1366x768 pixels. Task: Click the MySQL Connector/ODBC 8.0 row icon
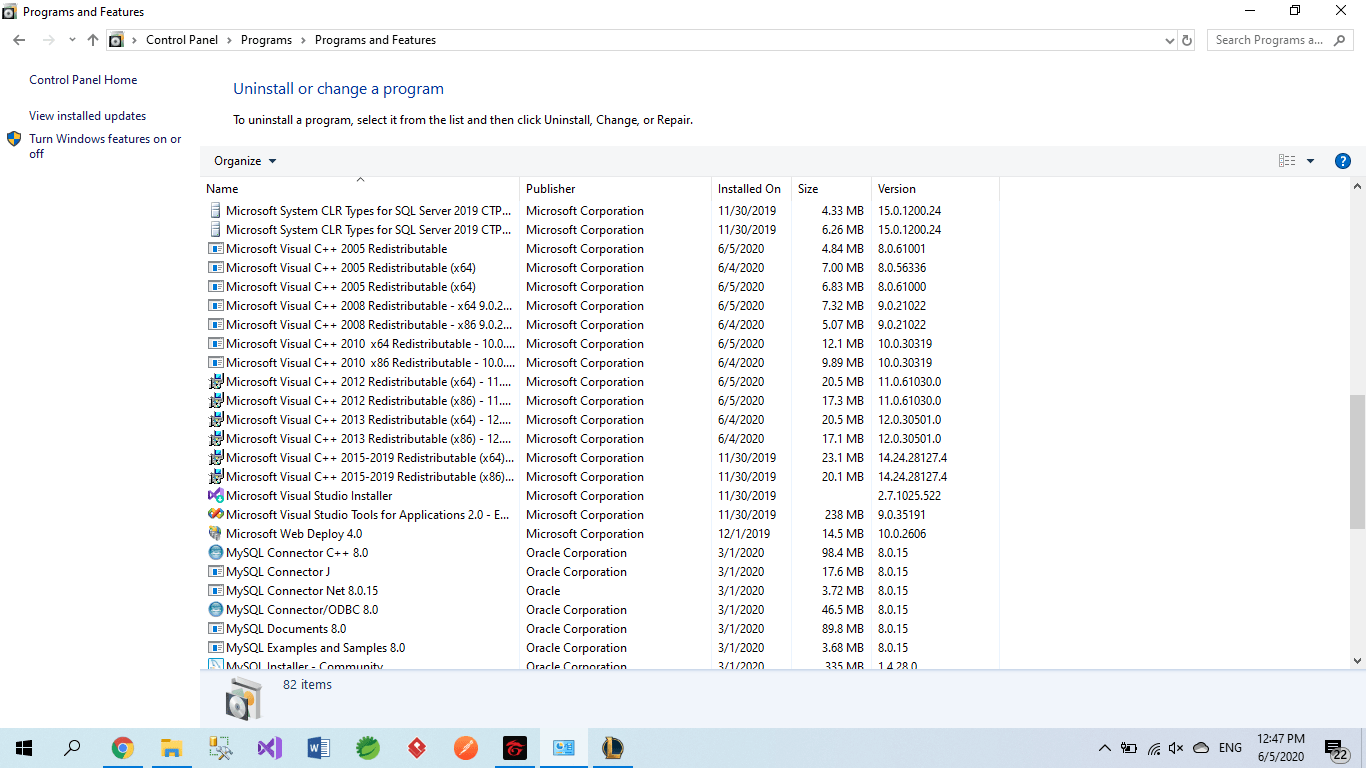click(x=215, y=610)
